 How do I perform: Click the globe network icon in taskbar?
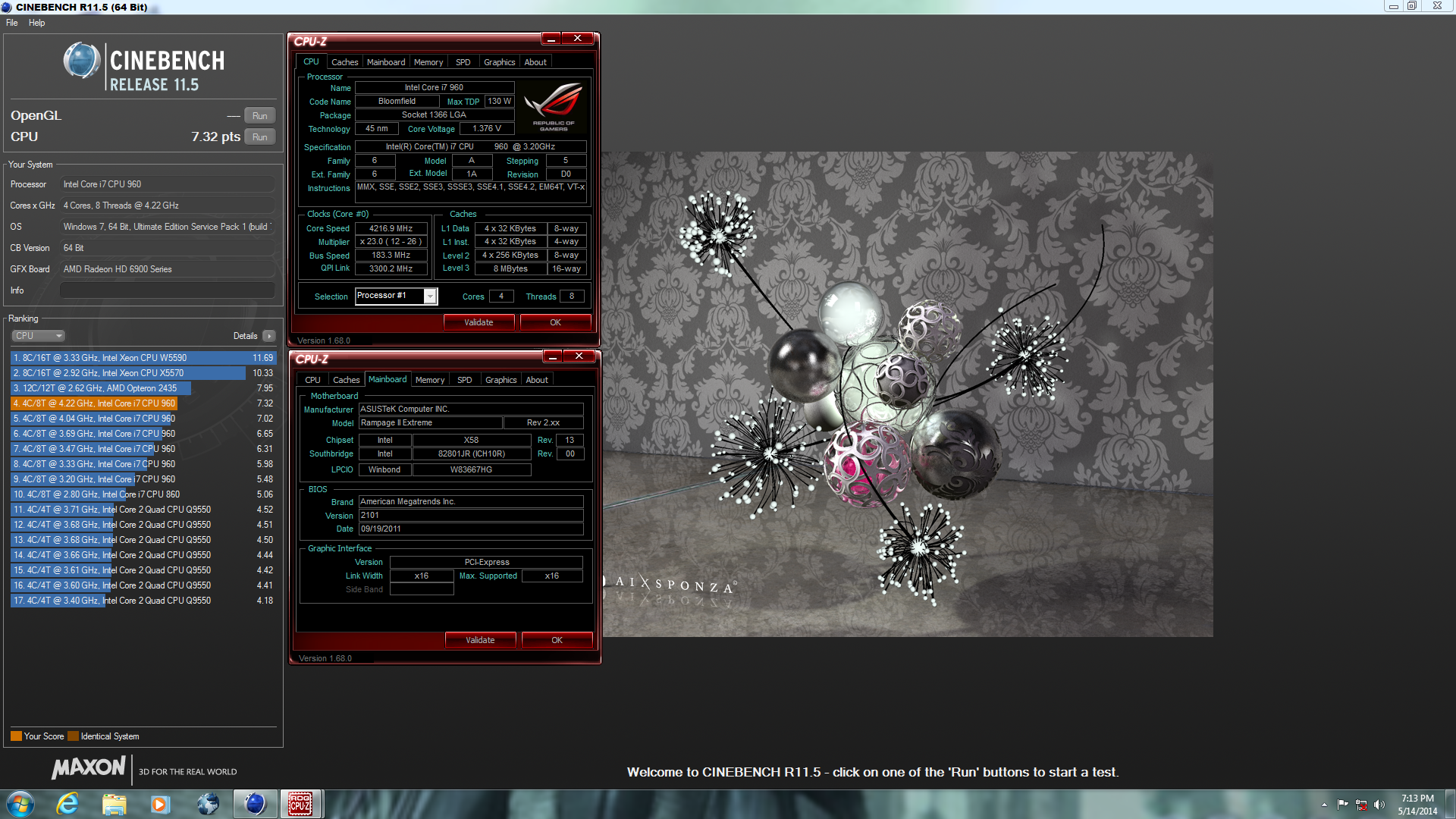coord(207,804)
